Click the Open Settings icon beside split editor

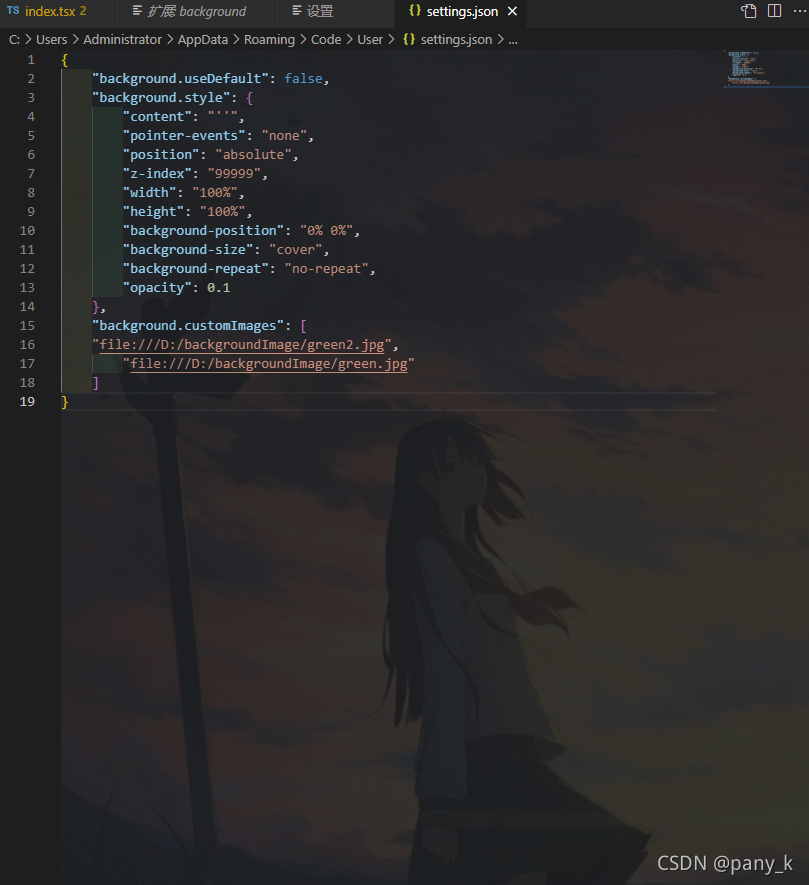pos(747,10)
